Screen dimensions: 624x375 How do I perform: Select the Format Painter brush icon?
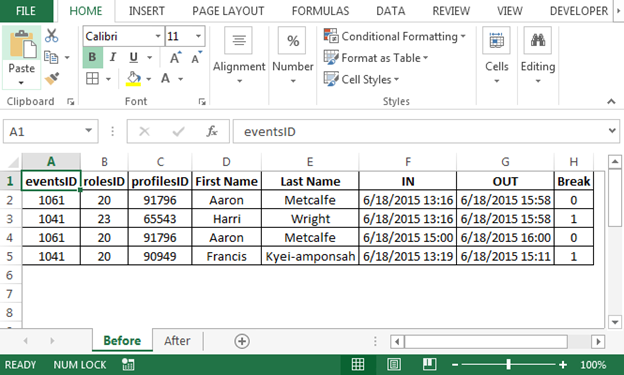(x=52, y=79)
